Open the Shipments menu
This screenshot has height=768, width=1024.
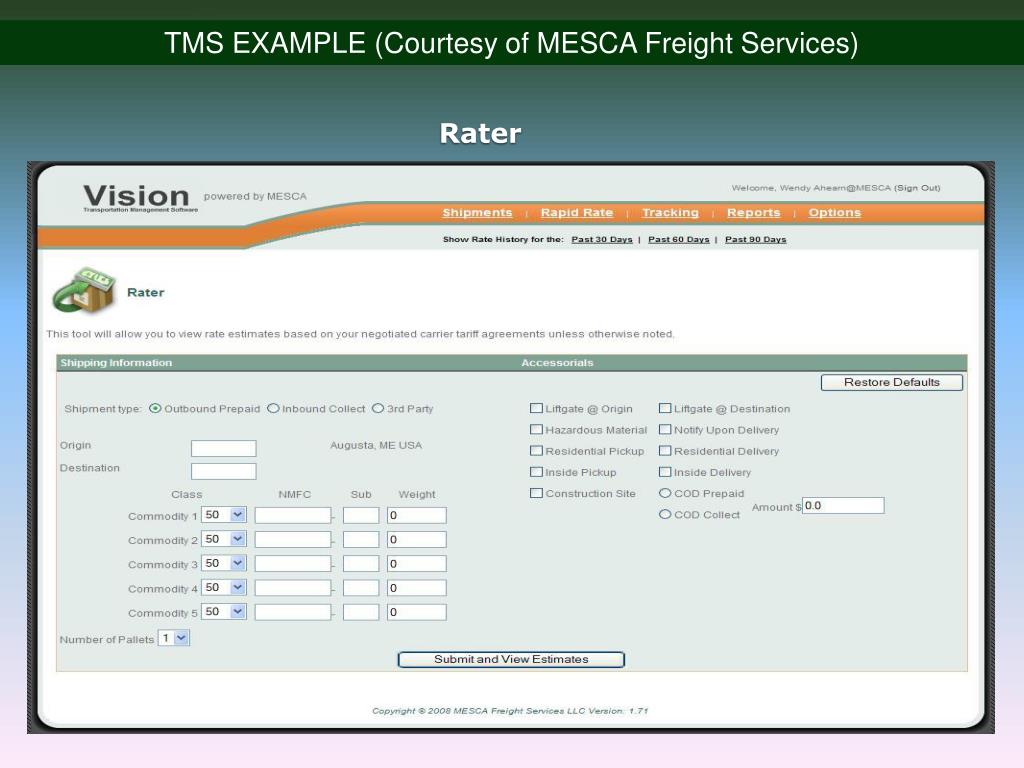477,213
